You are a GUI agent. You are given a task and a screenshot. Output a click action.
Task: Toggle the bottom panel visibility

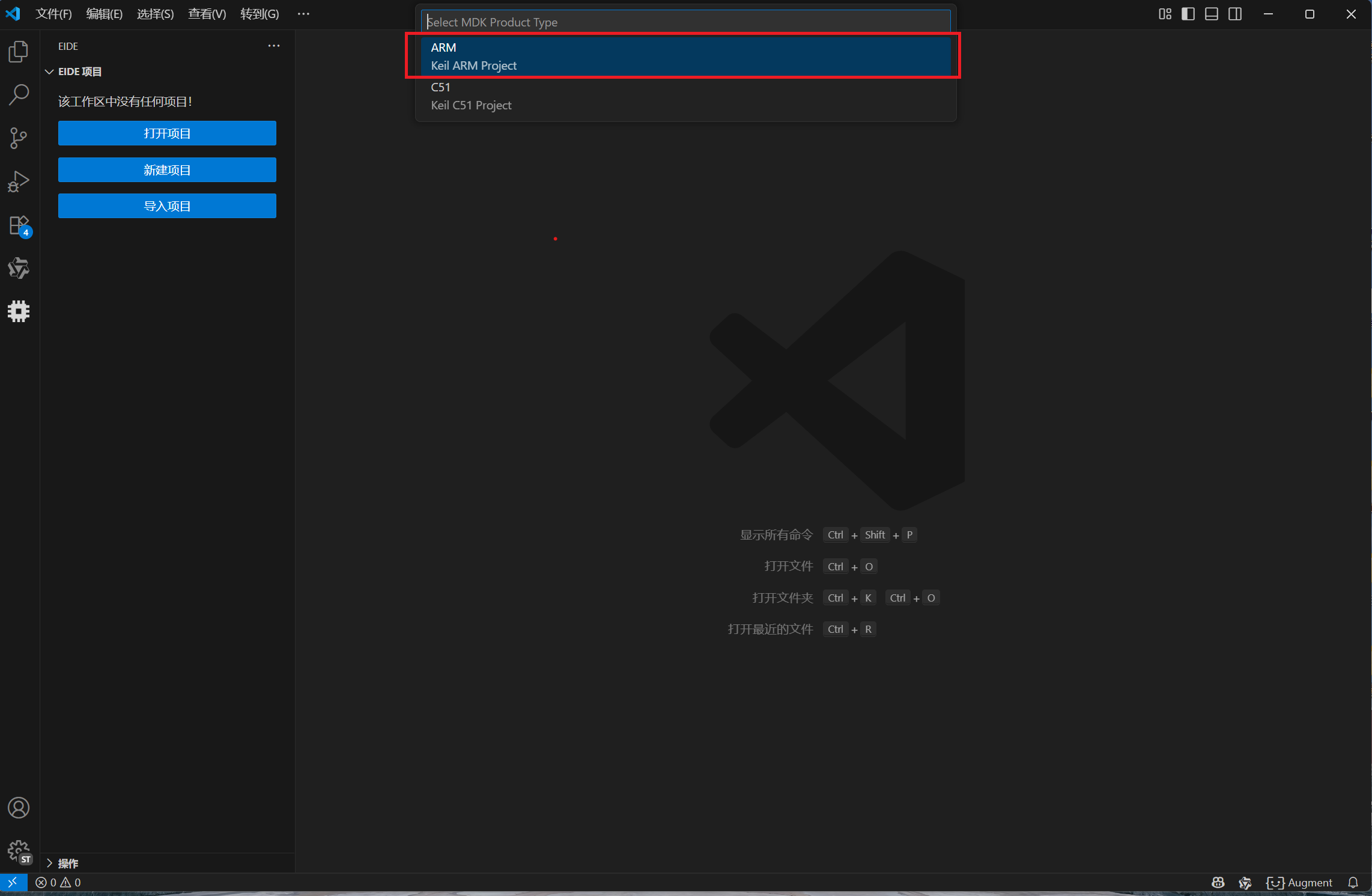tap(1212, 14)
